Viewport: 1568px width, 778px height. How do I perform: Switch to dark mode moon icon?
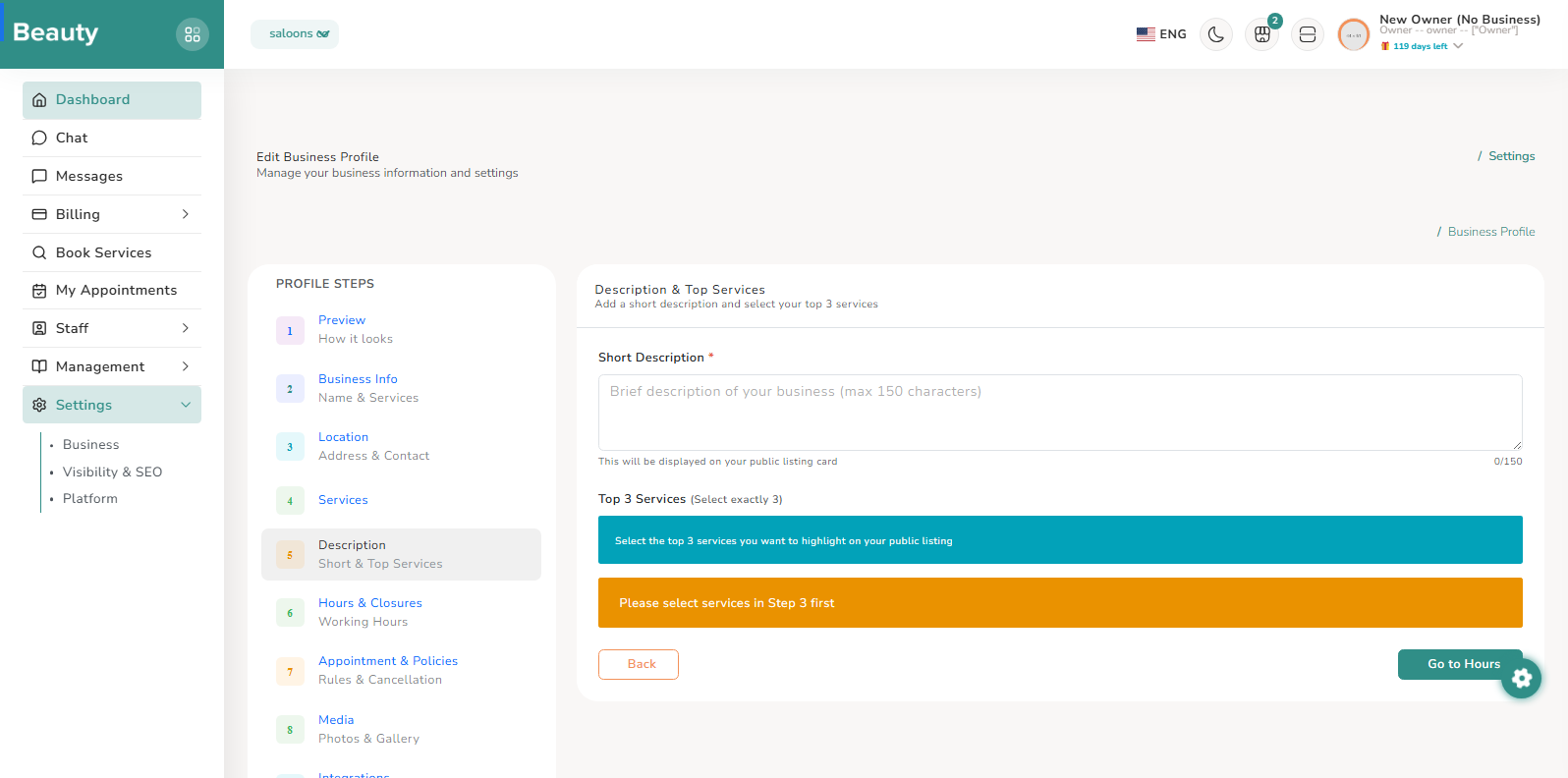coord(1216,34)
